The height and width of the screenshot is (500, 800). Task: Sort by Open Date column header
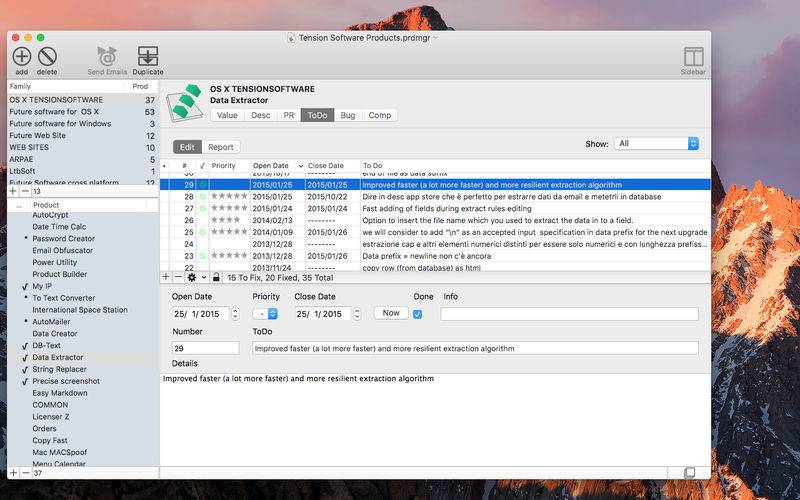point(278,166)
